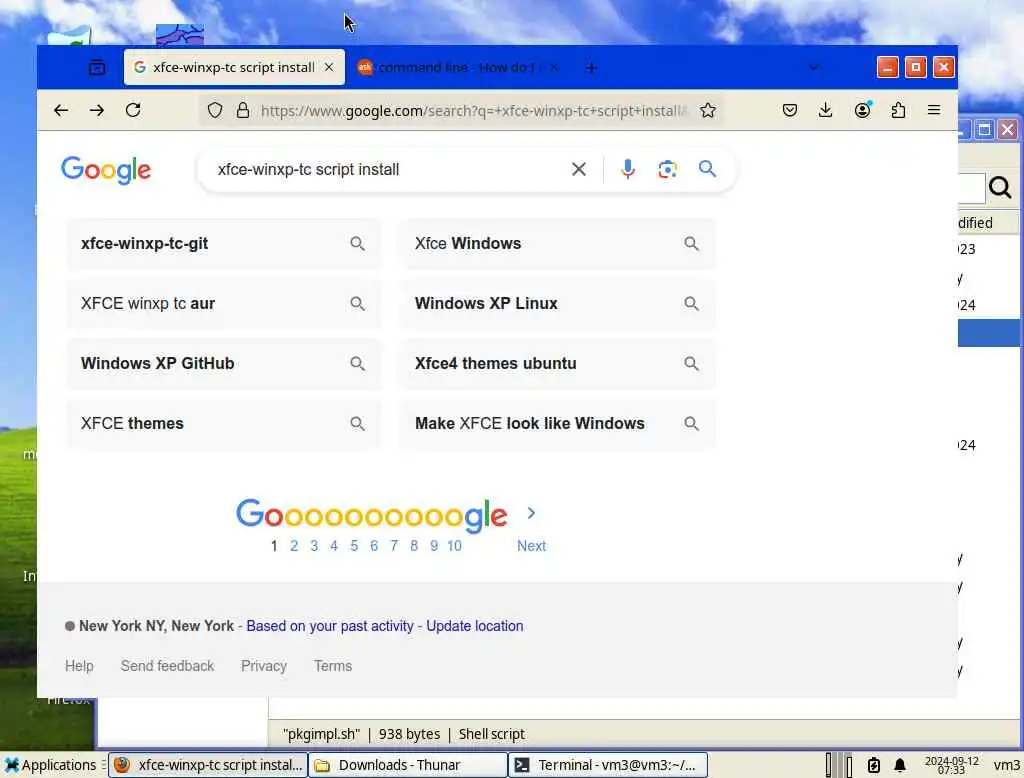Search related term Xfce Windows

pos(558,244)
